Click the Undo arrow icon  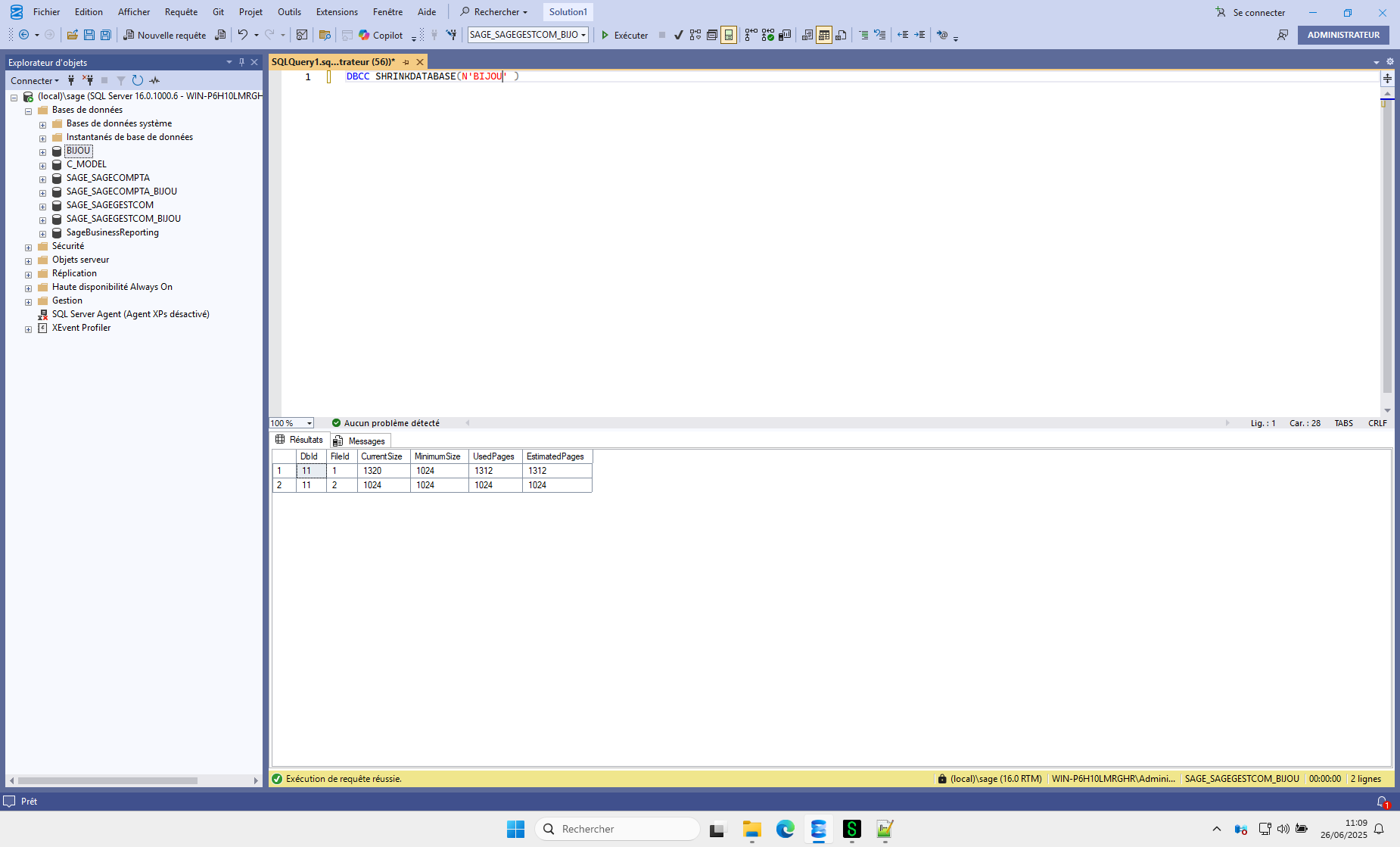pyautogui.click(x=242, y=35)
